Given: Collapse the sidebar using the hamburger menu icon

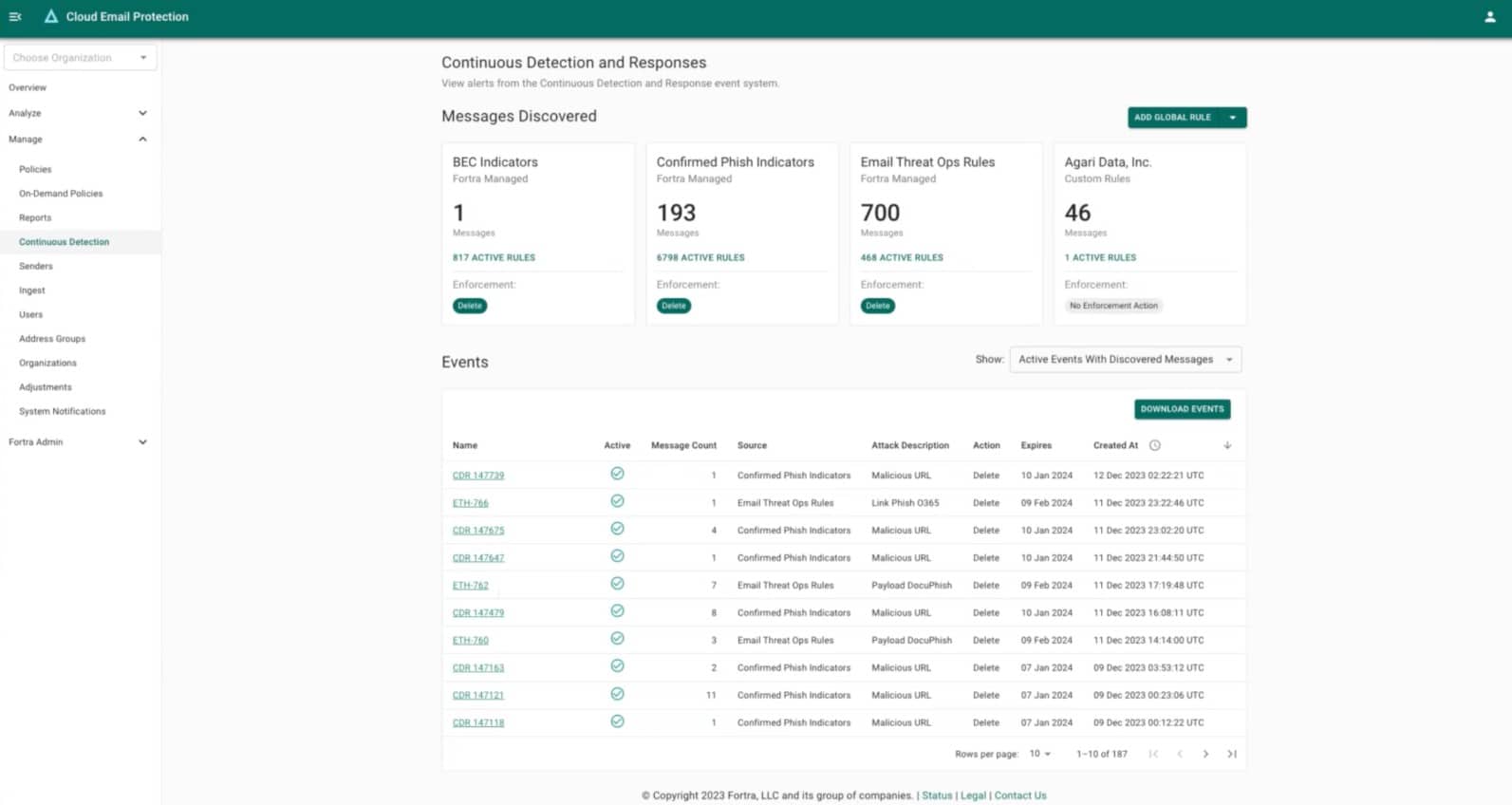Looking at the screenshot, I should tap(15, 16).
